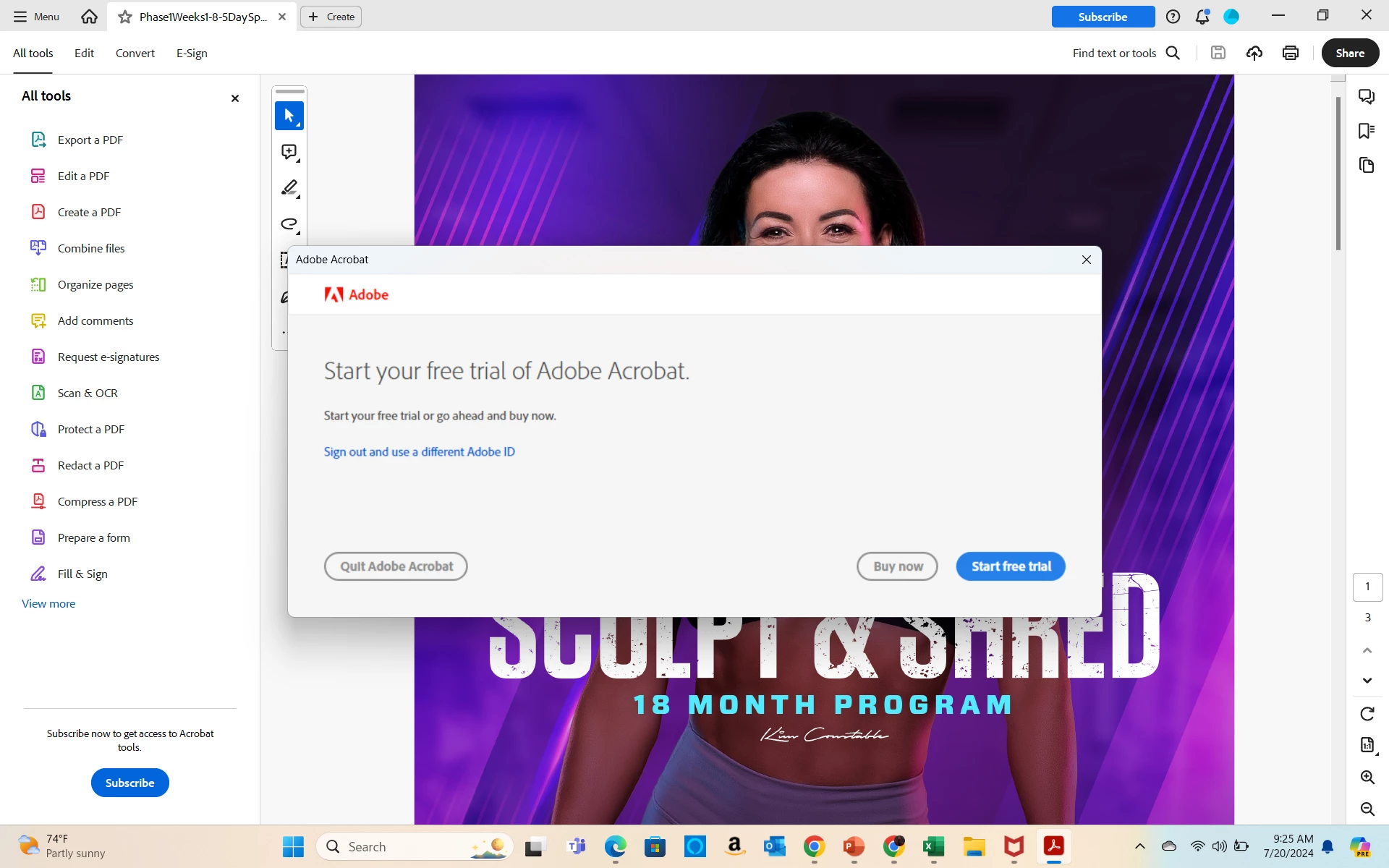Go to next page down chevron
Viewport: 1389px width, 868px height.
(1367, 681)
